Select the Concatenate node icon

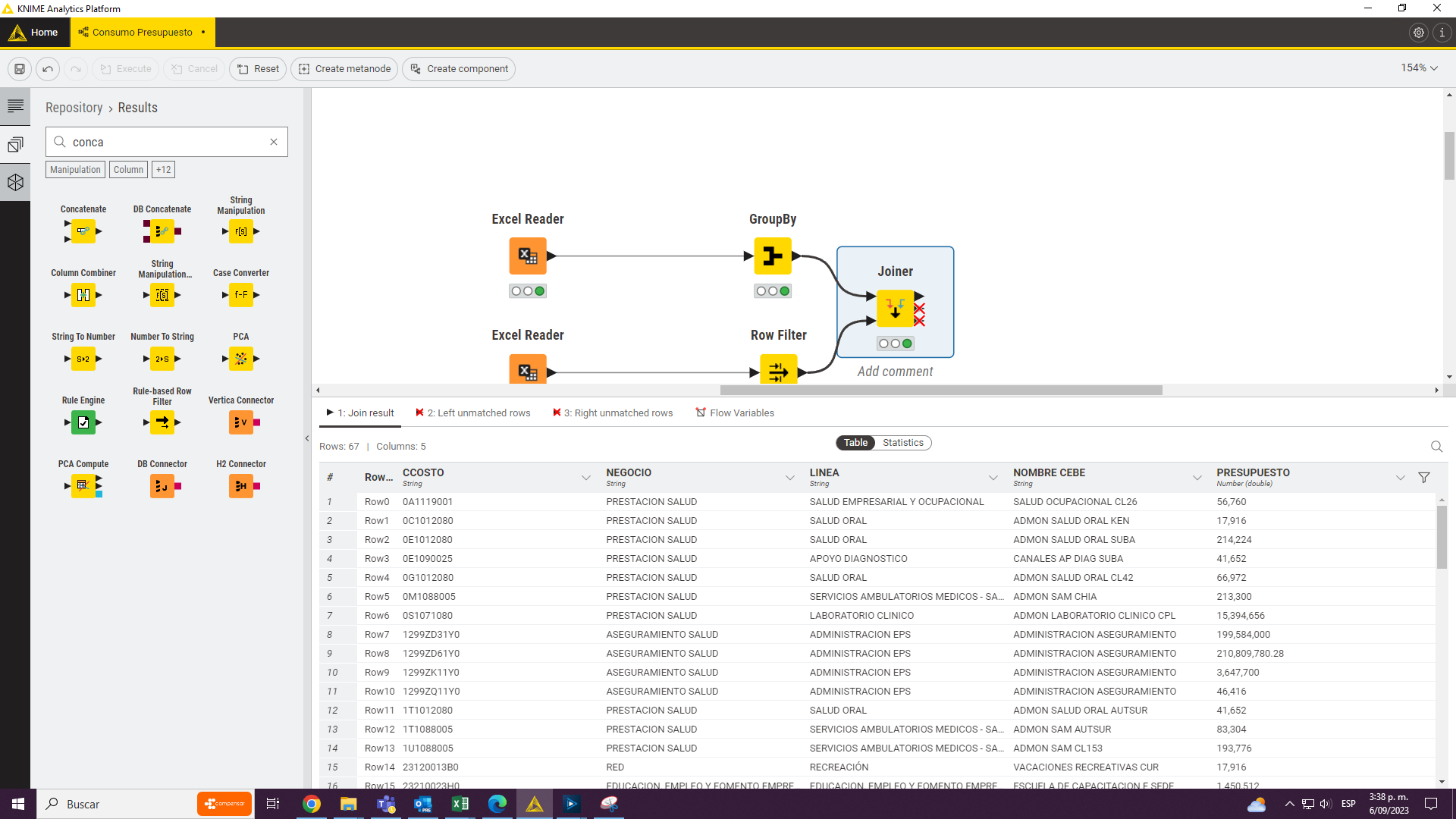(x=83, y=231)
